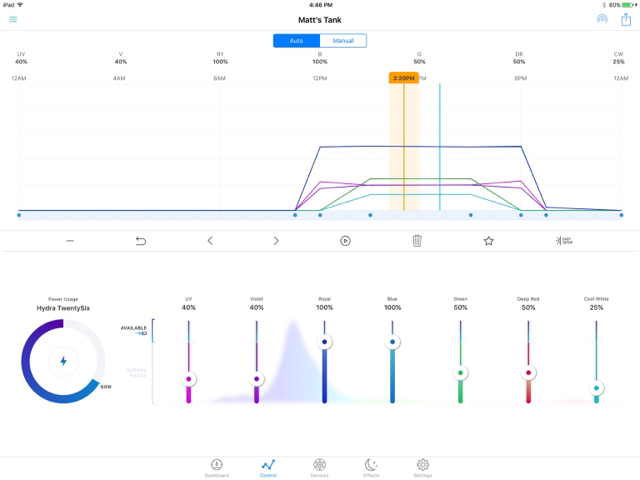Remove point with minus icon
Image resolution: width=640 pixels, height=480 pixels.
(70, 241)
